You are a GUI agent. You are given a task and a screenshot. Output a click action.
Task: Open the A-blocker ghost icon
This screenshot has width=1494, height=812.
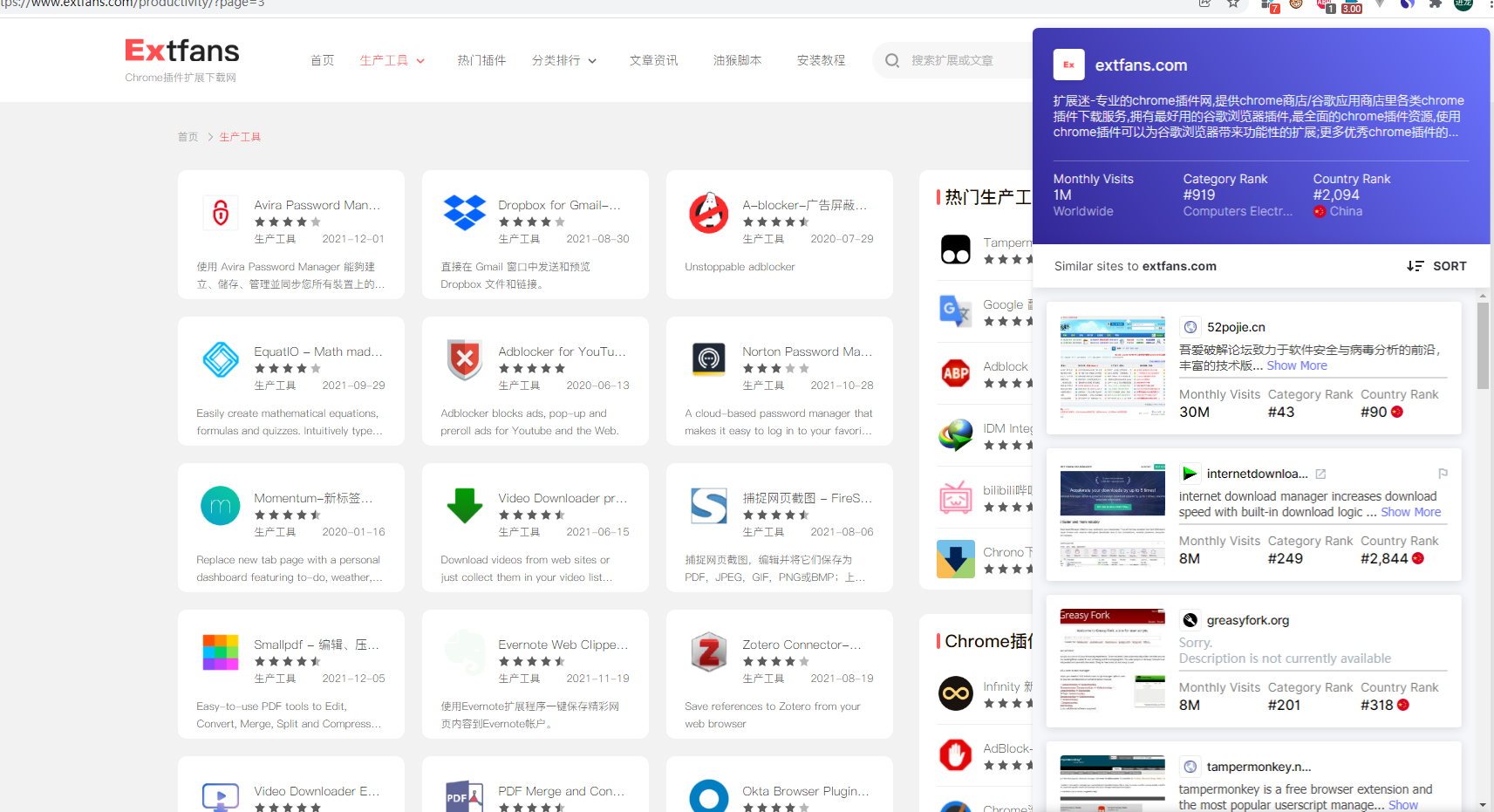709,213
